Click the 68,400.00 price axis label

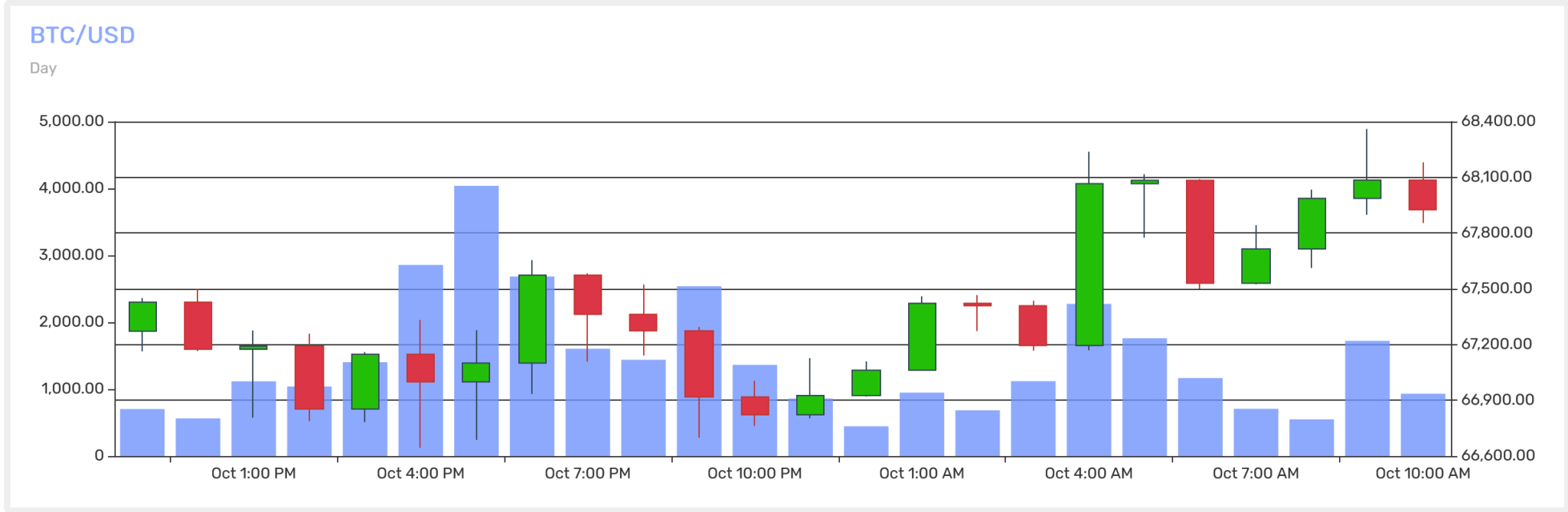[x=1498, y=121]
